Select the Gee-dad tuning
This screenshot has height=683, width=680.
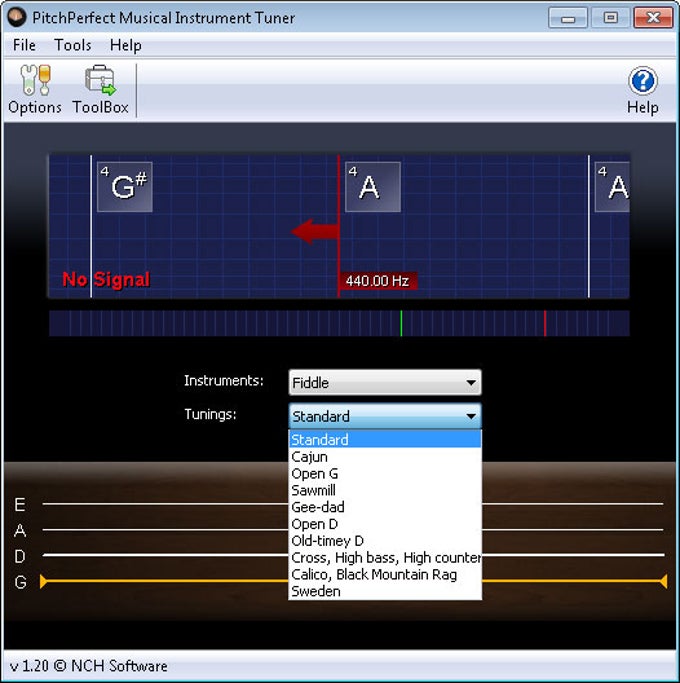(x=385, y=507)
